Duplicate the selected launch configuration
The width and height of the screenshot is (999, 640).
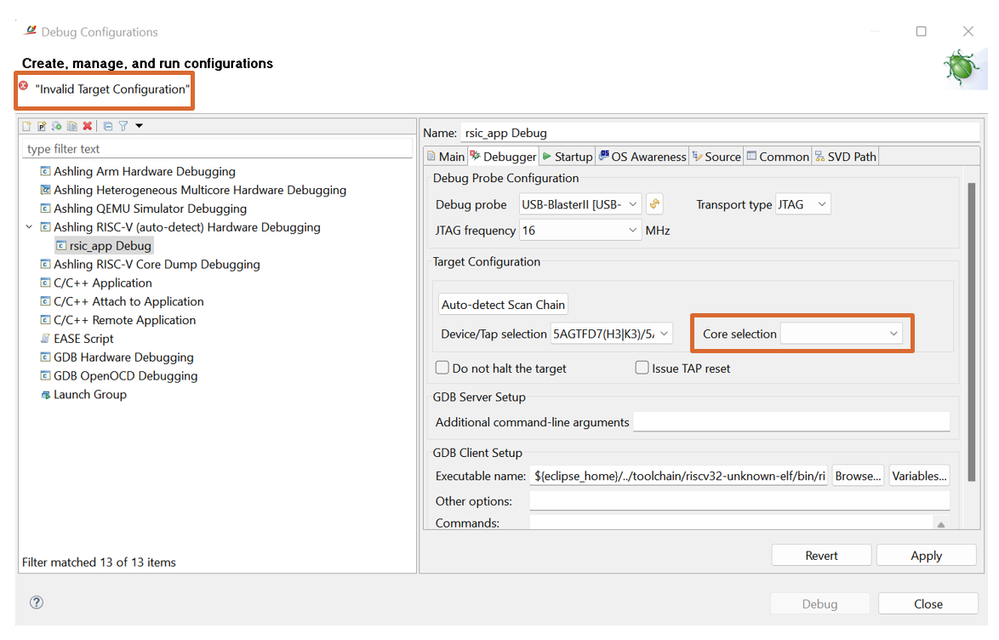[72, 126]
